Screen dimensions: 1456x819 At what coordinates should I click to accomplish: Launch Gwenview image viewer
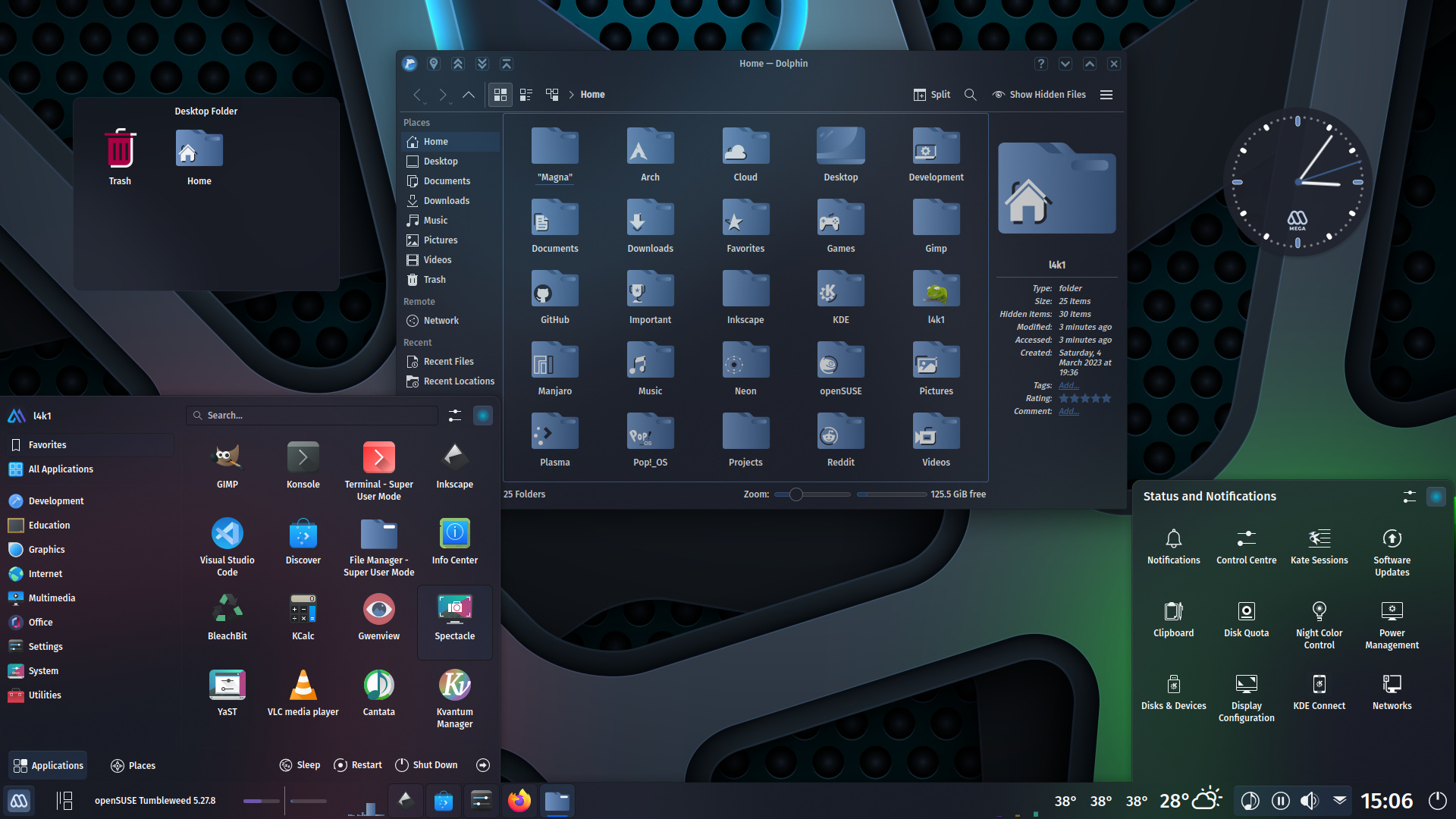379,617
